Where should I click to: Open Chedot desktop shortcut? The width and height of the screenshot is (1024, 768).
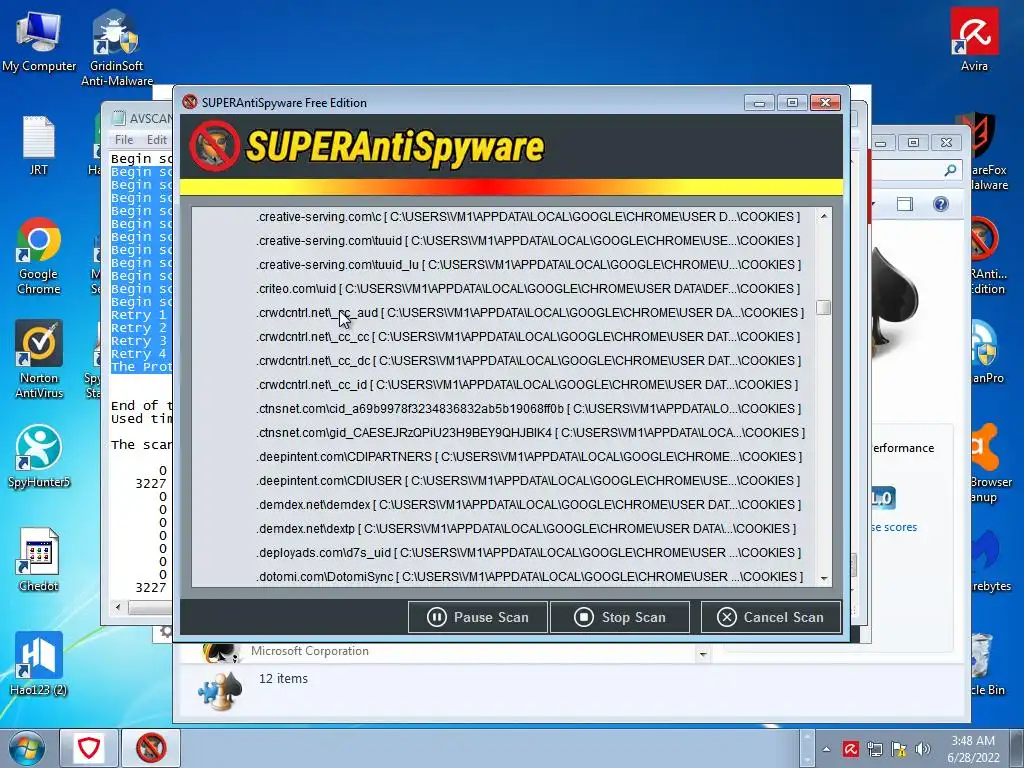(39, 560)
